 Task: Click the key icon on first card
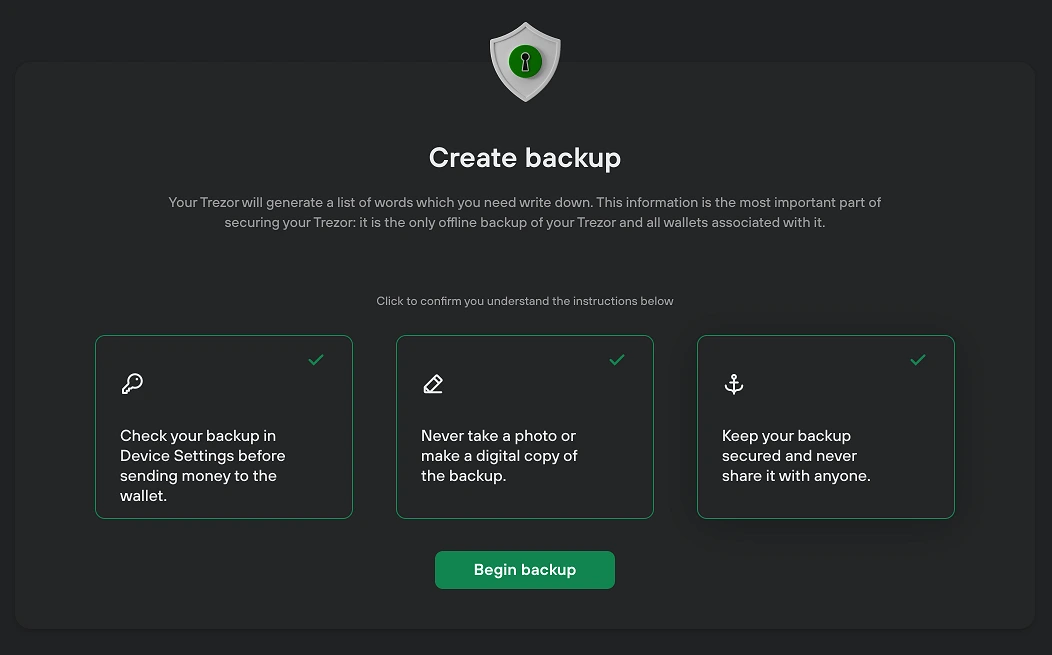coord(132,384)
